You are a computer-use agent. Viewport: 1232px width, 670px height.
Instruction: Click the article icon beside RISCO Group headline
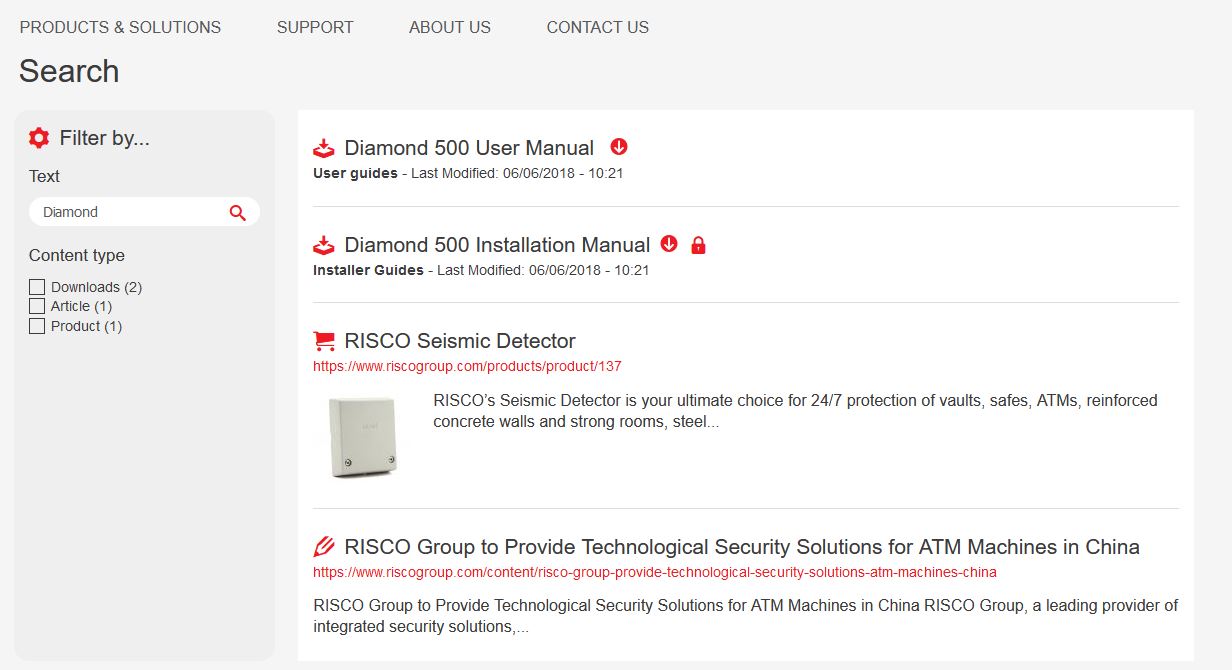click(324, 547)
